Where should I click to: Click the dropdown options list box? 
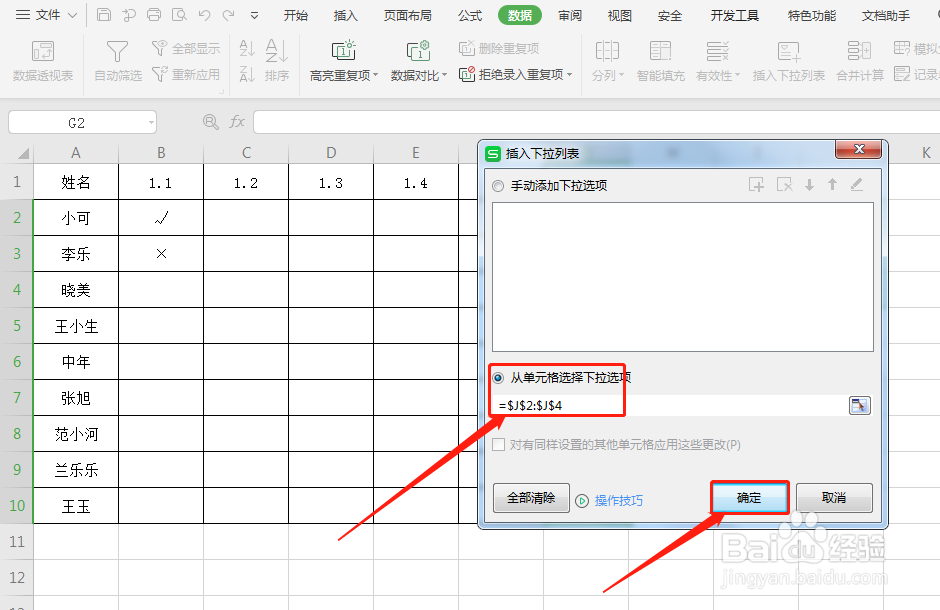click(x=683, y=277)
